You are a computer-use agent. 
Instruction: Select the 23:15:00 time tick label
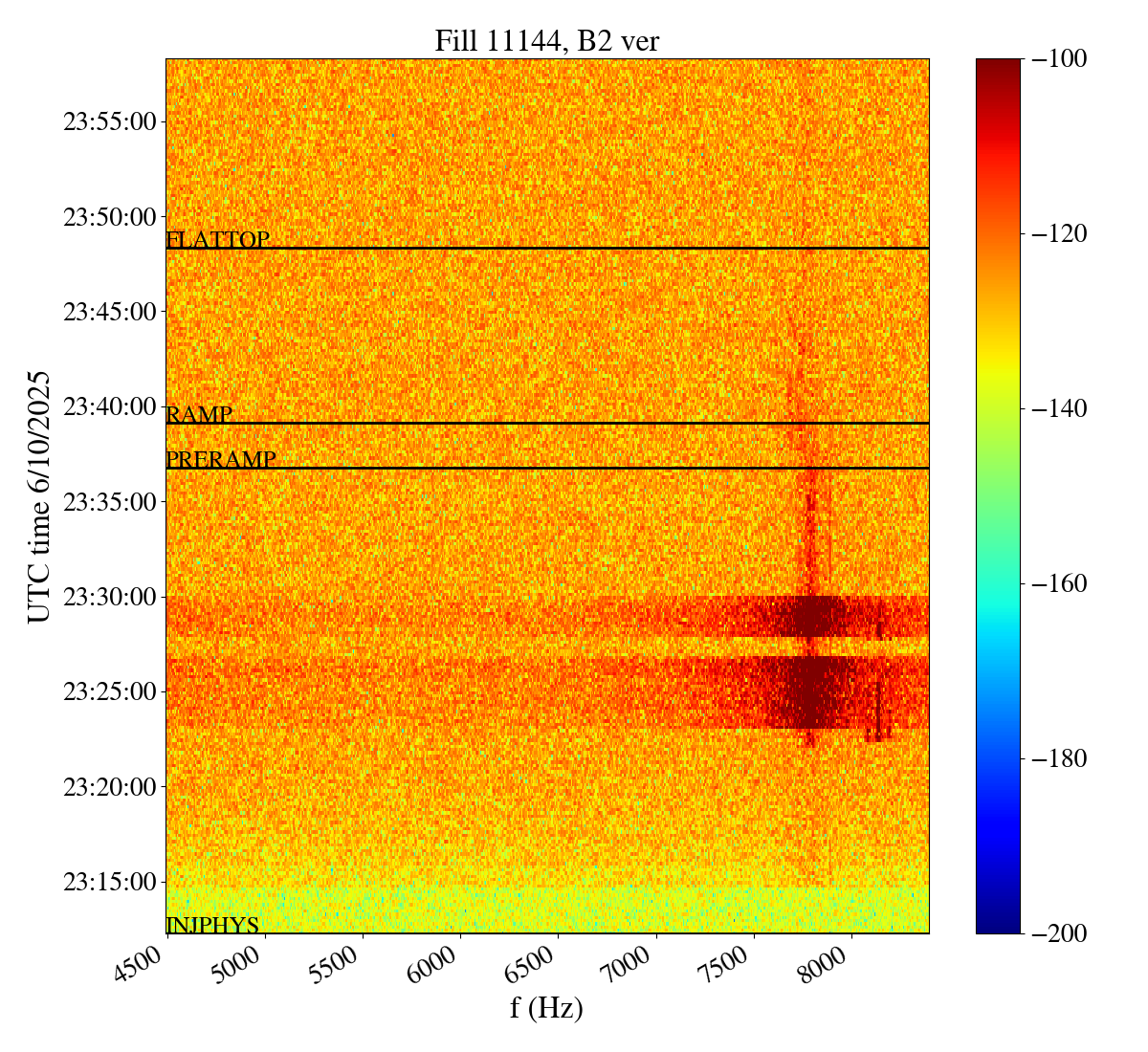pos(109,881)
